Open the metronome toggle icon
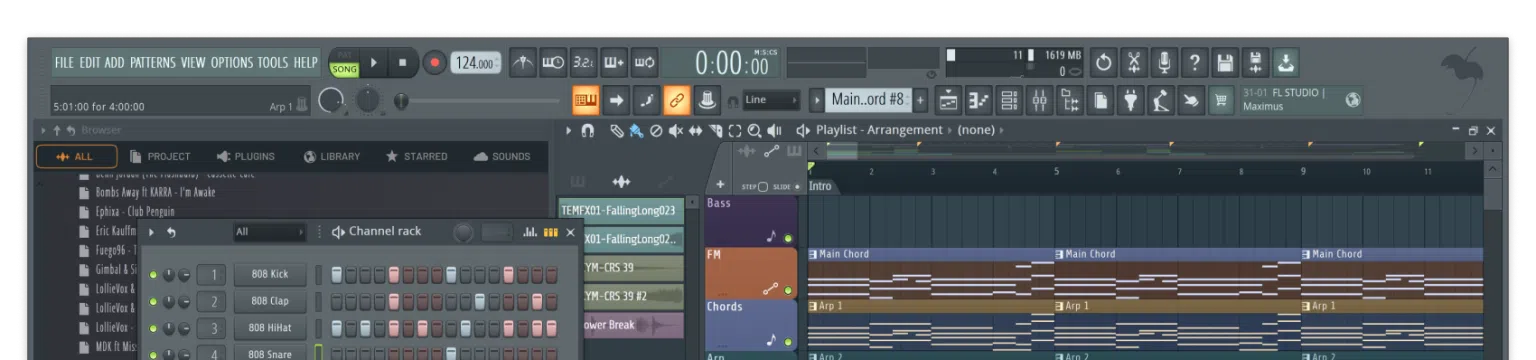 (x=523, y=63)
